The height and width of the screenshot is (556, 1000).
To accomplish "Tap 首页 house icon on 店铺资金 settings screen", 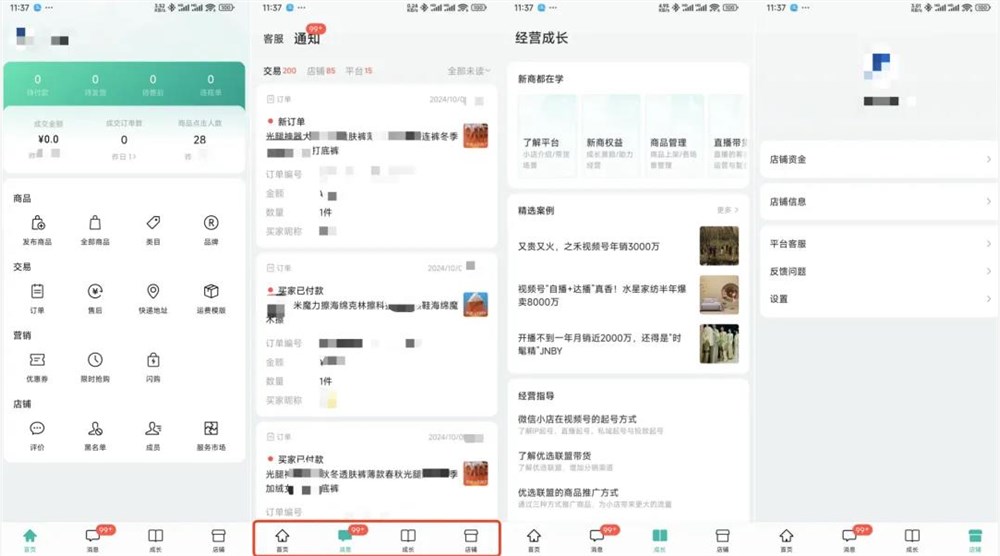I will coord(786,536).
